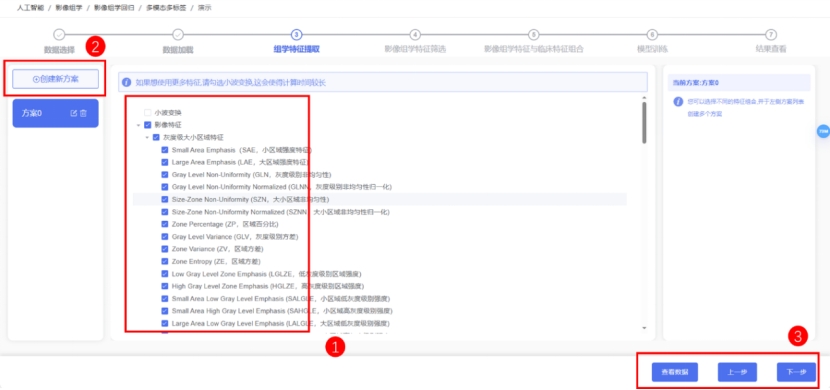The image size is (830, 390).
Task: Click scrollbar down arrow in feature list
Action: pos(644,328)
